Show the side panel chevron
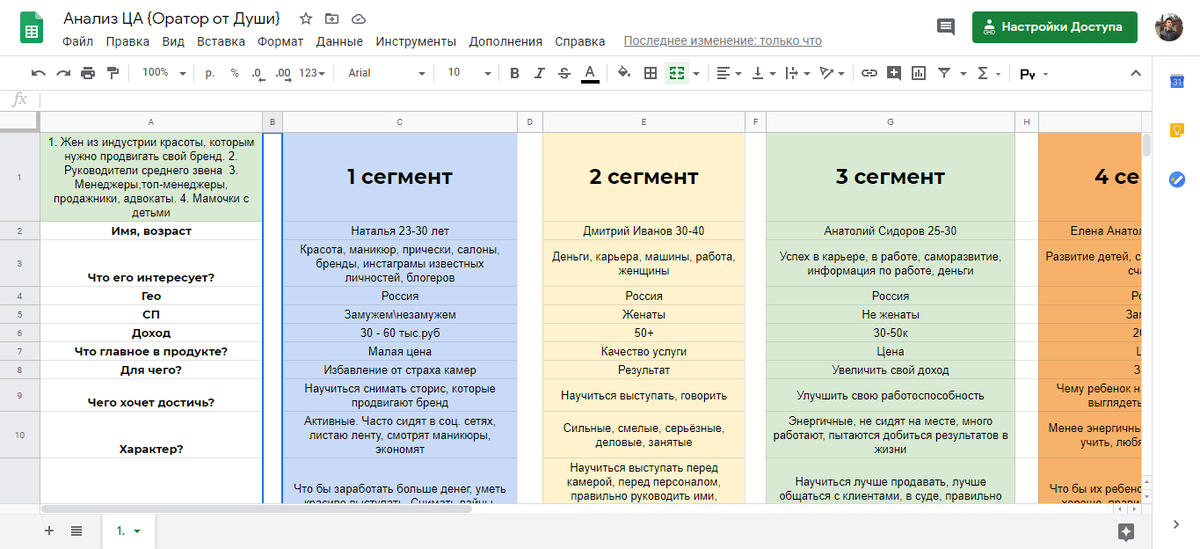Screen dimensions: 1200x549 [x=1176, y=525]
